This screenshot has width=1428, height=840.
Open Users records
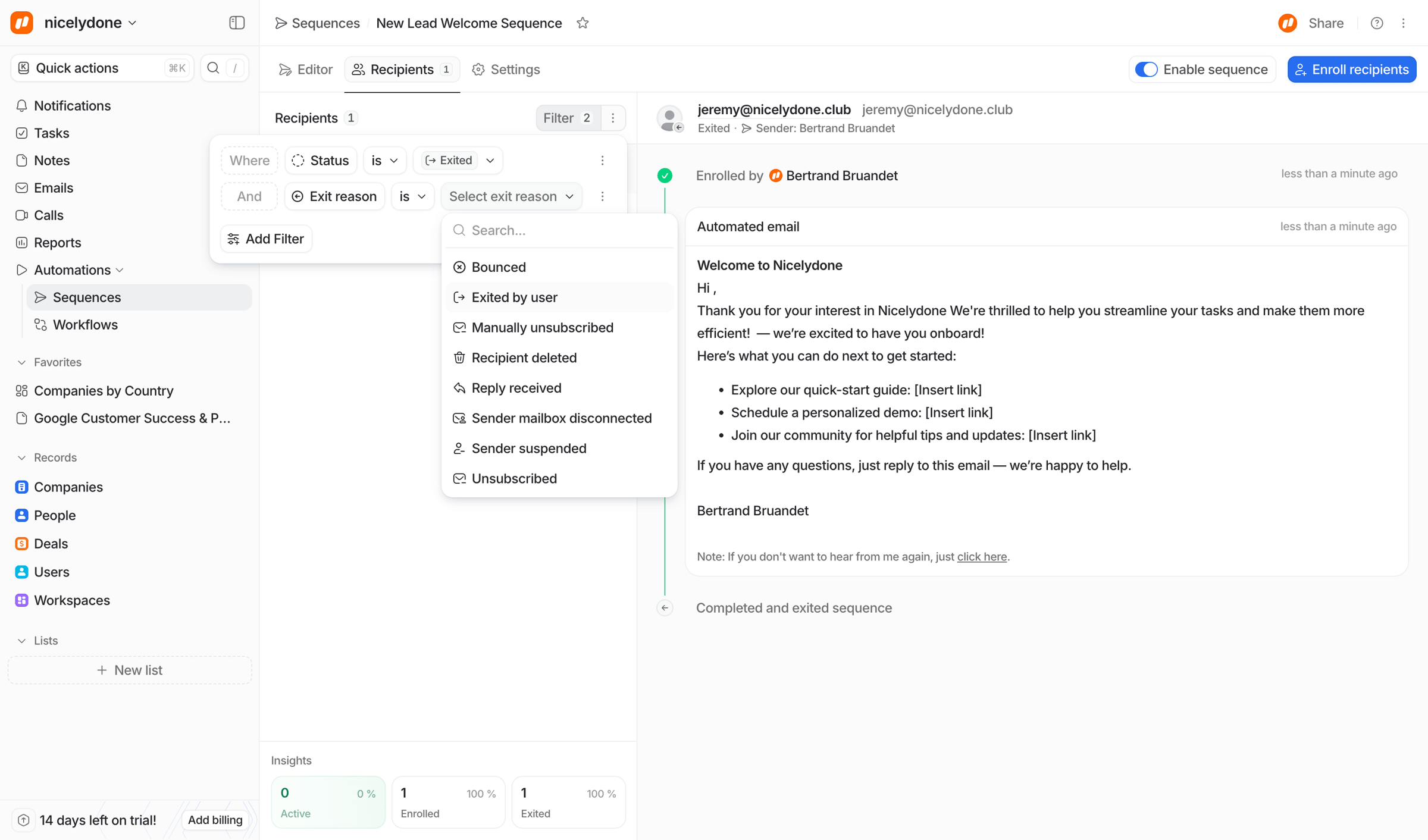52,572
